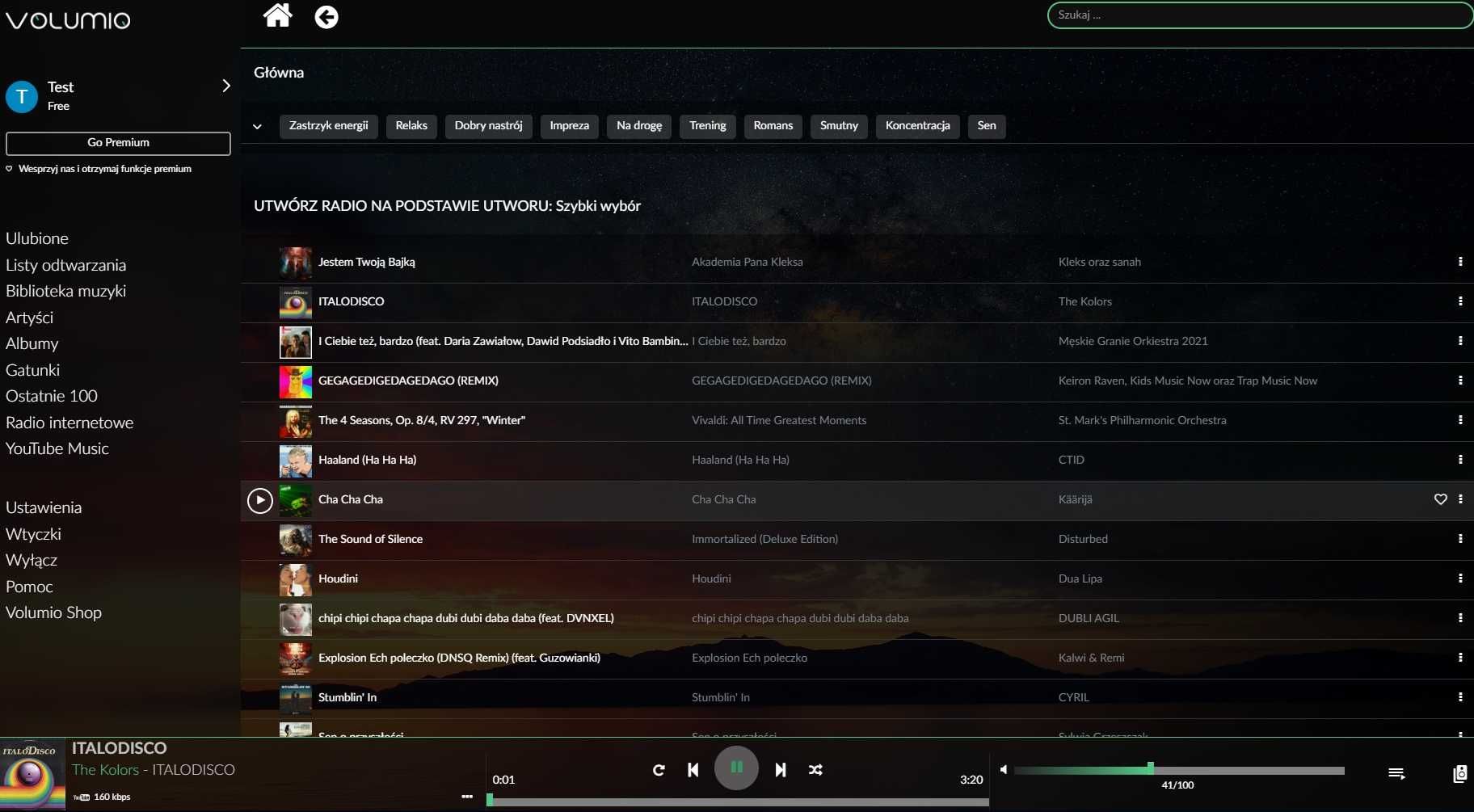Open options menu for Haaland row
This screenshot has height=812, width=1474.
tap(1460, 460)
